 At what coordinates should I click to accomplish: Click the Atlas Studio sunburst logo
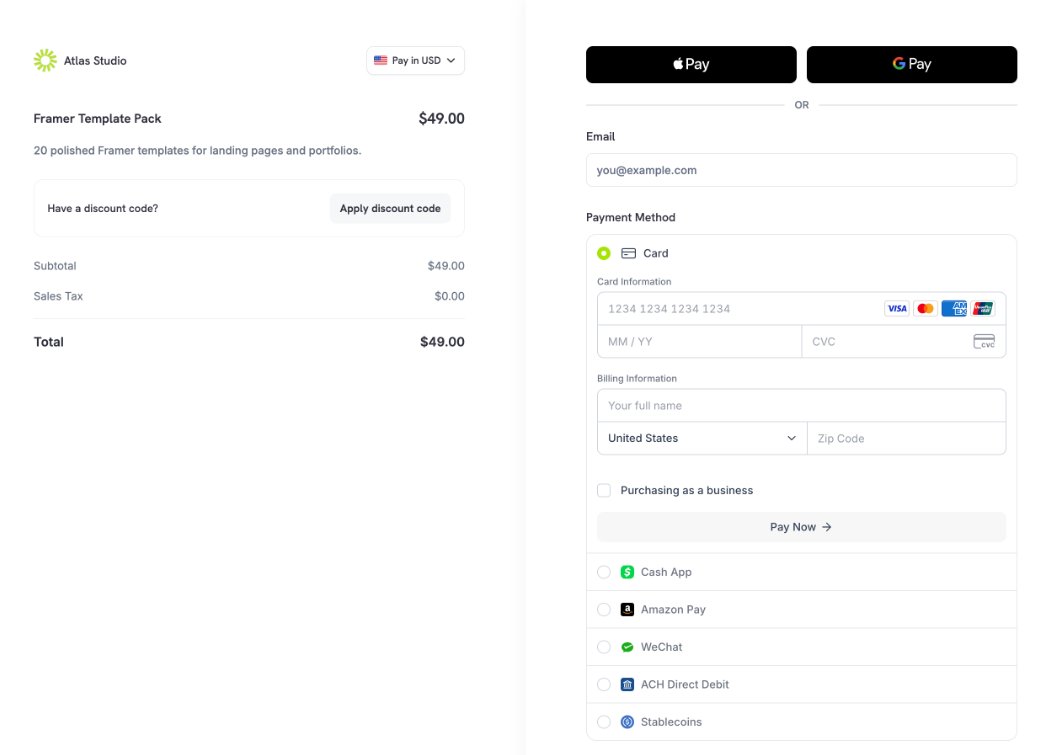46,60
